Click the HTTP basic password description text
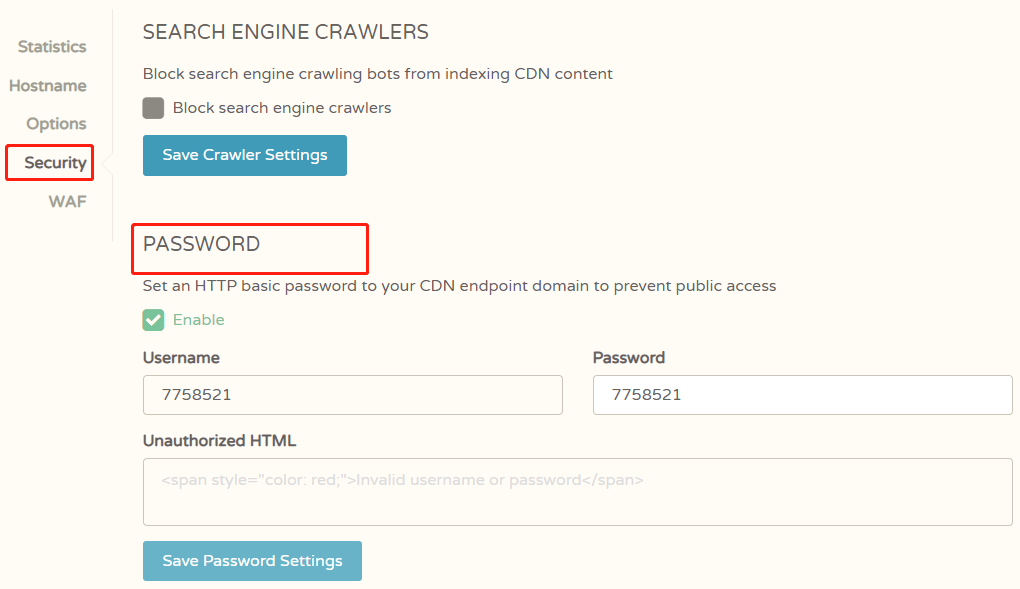Screen dimensions: 1020x589 [459, 286]
